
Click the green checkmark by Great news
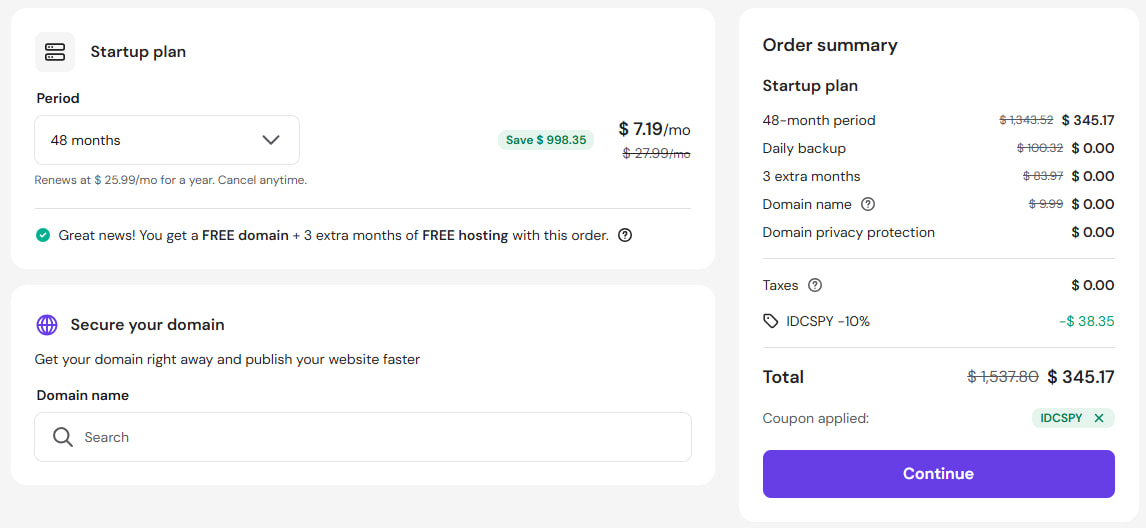pyautogui.click(x=43, y=236)
